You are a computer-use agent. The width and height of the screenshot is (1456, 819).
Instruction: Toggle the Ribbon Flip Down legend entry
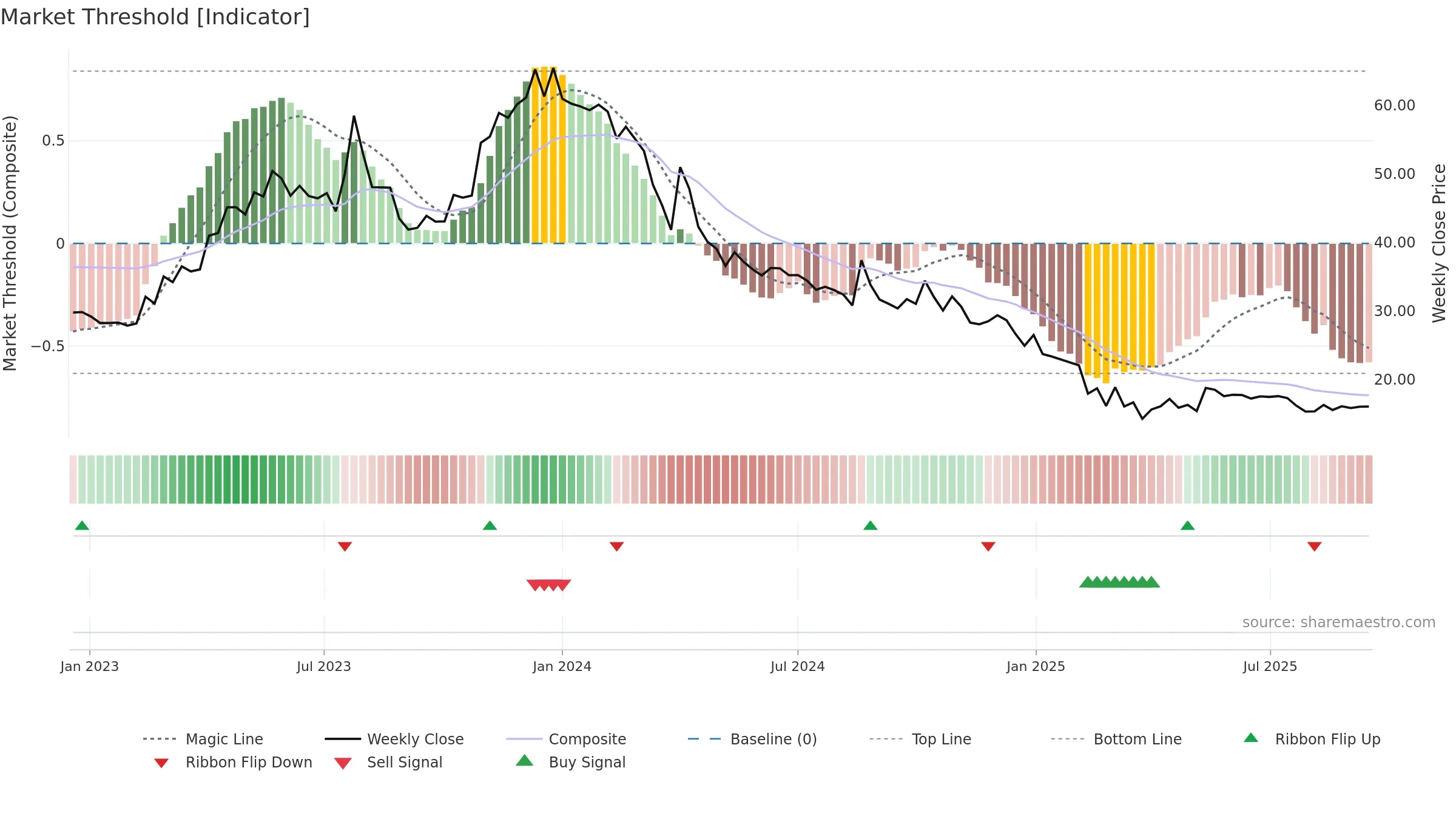point(232,762)
